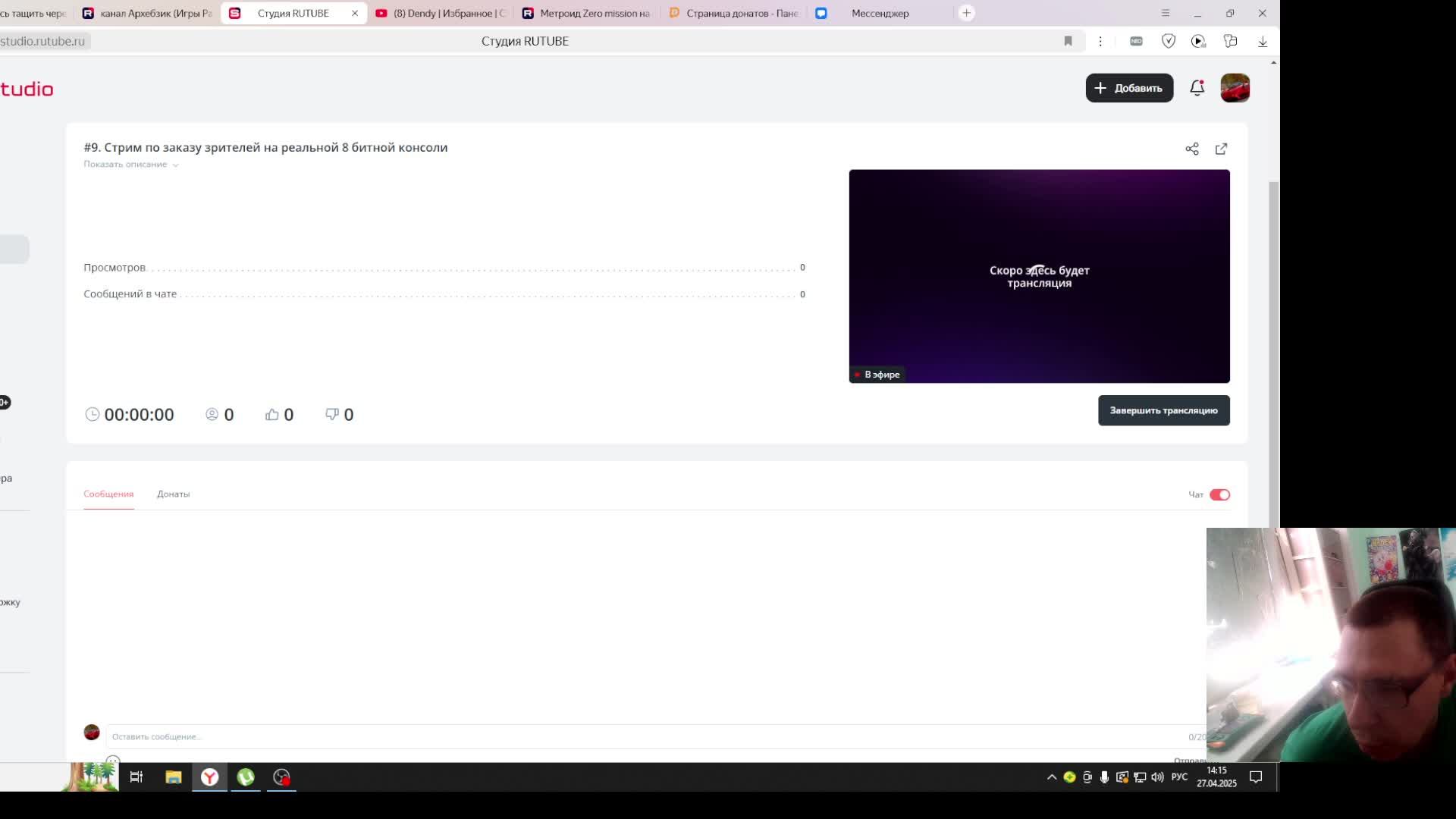Screen dimensions: 1456x819
Task: Open new browser tab with plus
Action: (966, 13)
